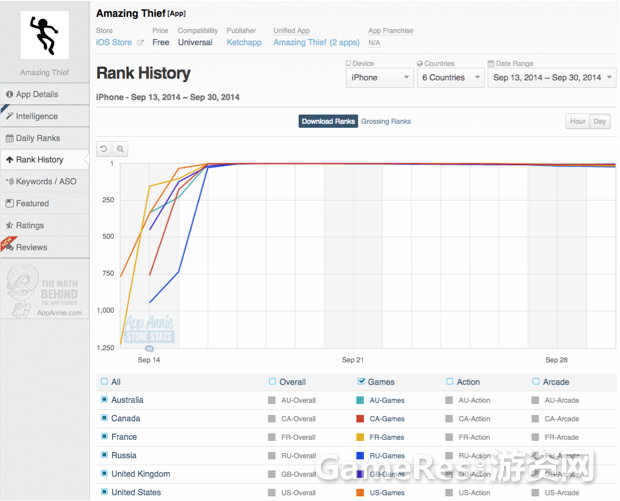This screenshot has width=620, height=501.
Task: Click the FR-Games yellow color swatch
Action: pyautogui.click(x=360, y=437)
